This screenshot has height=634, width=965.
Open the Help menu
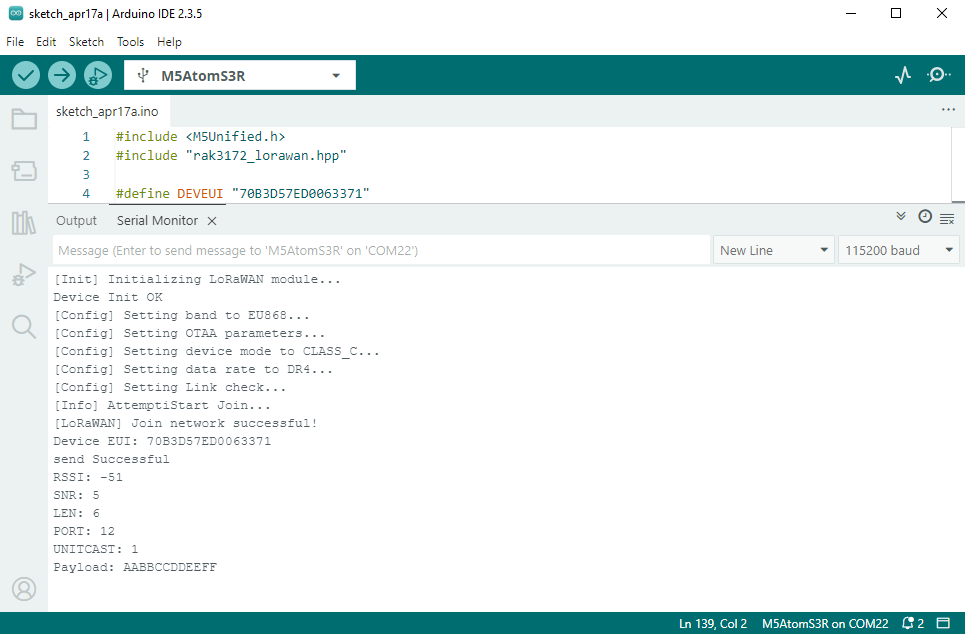point(169,42)
